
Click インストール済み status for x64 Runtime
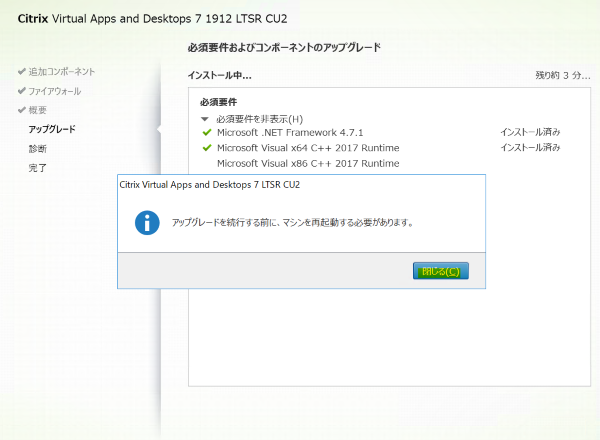(x=530, y=147)
